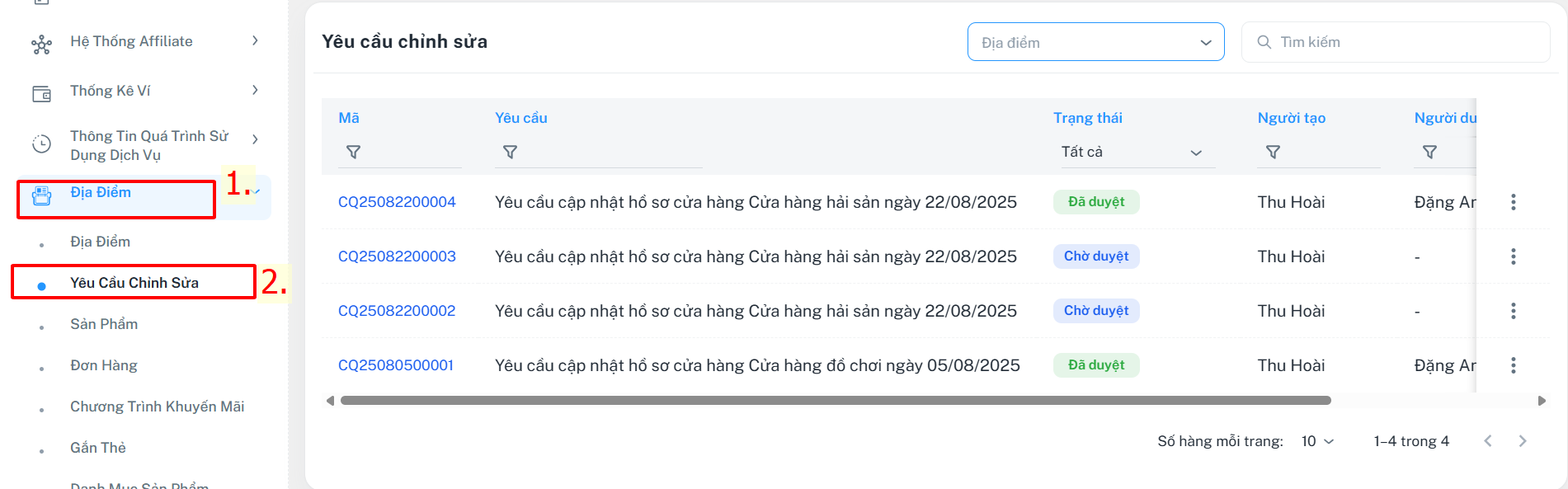Viewport: 1568px width, 489px height.
Task: Open the Trạng thái Tất cả dropdown
Action: (1132, 153)
